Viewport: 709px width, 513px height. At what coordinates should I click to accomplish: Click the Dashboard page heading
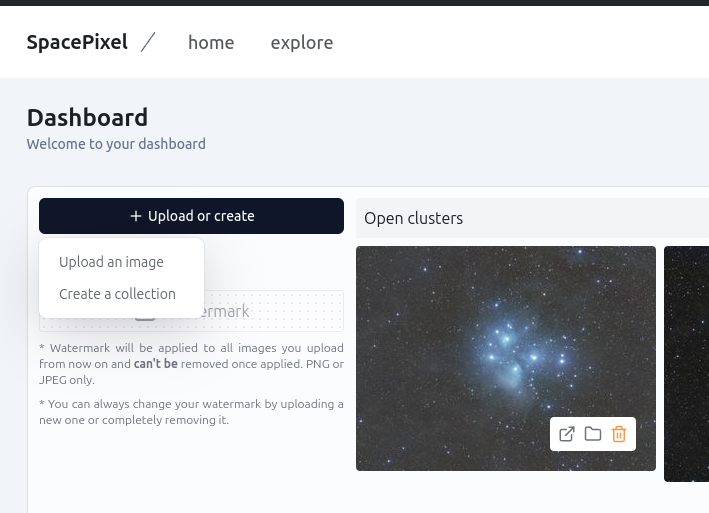[x=87, y=117]
